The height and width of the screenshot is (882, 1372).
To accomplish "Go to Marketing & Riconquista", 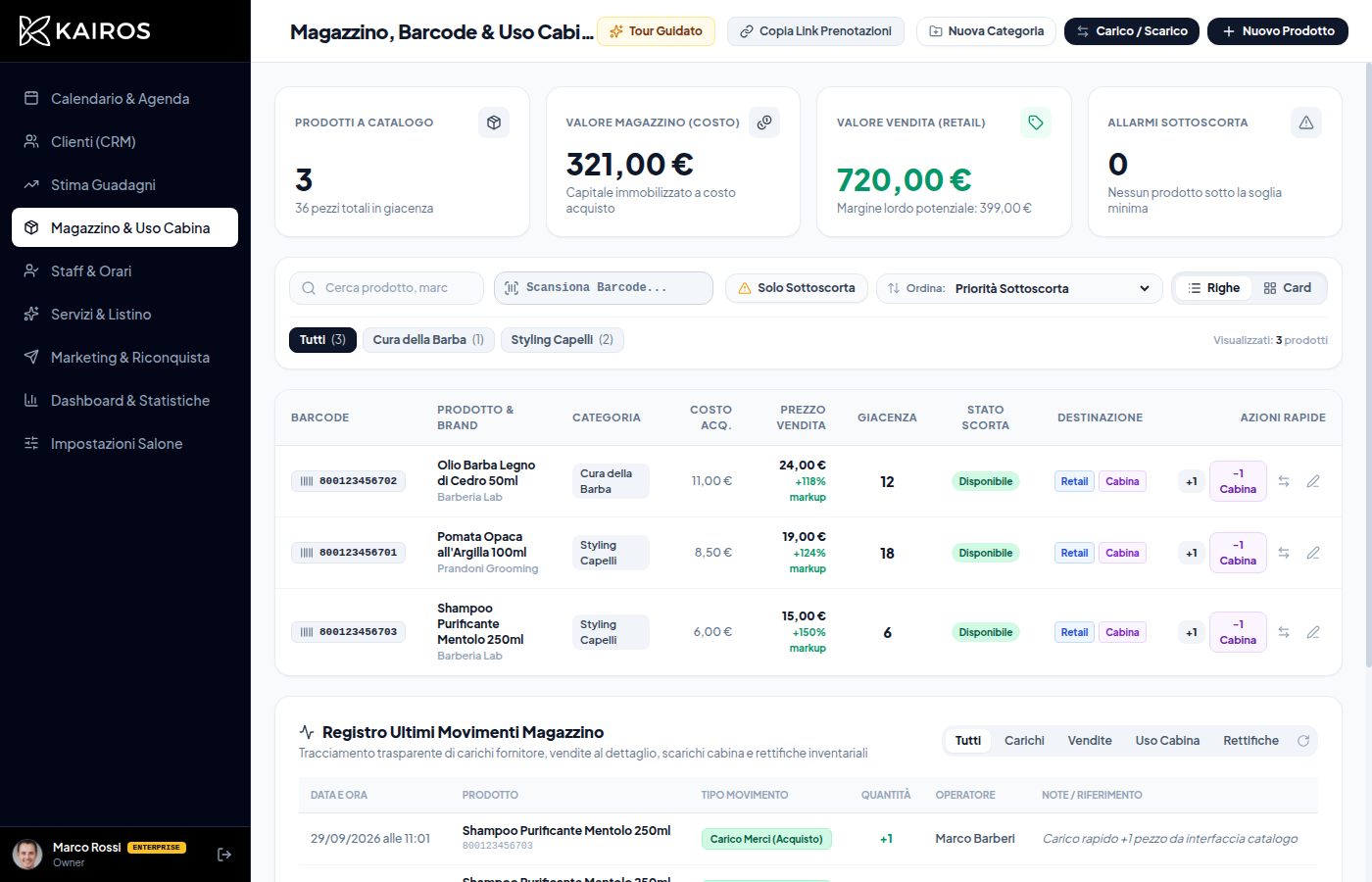I will pos(124,357).
